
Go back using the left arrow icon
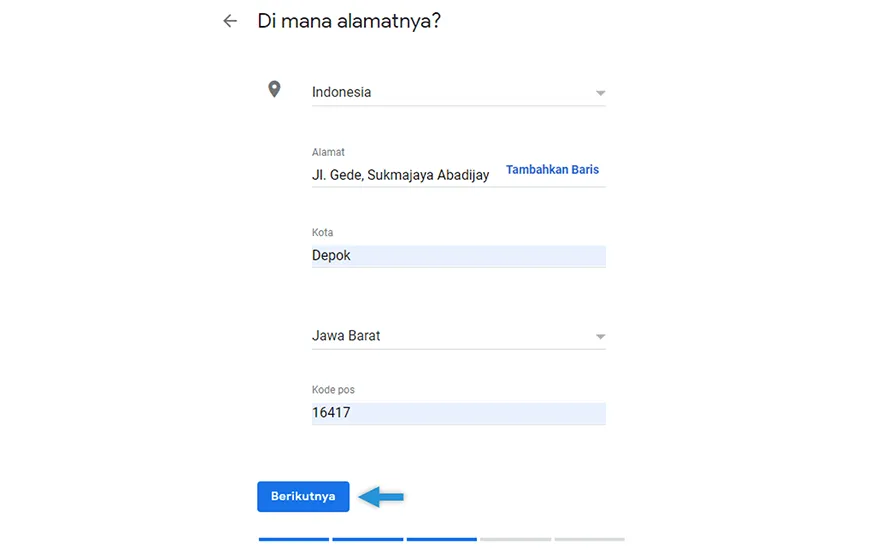pos(230,22)
